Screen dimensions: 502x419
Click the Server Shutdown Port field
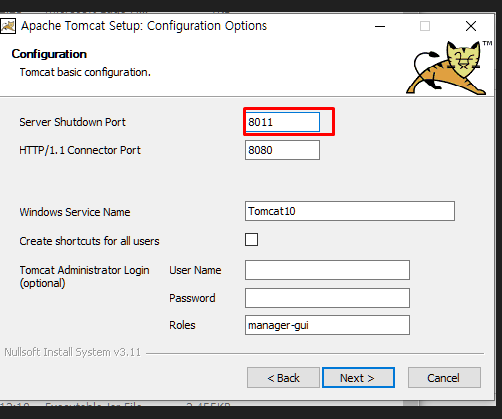click(x=282, y=122)
